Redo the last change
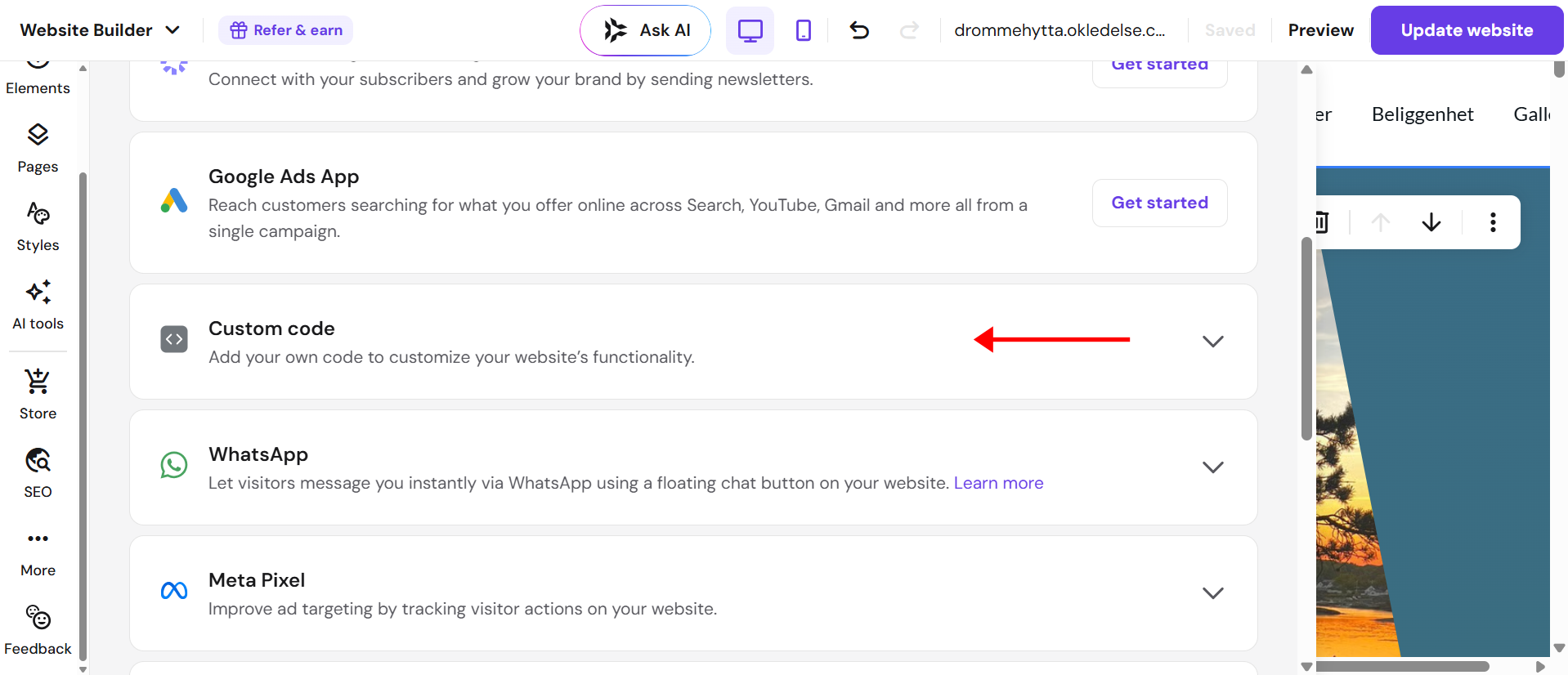1568x675 pixels. click(909, 30)
